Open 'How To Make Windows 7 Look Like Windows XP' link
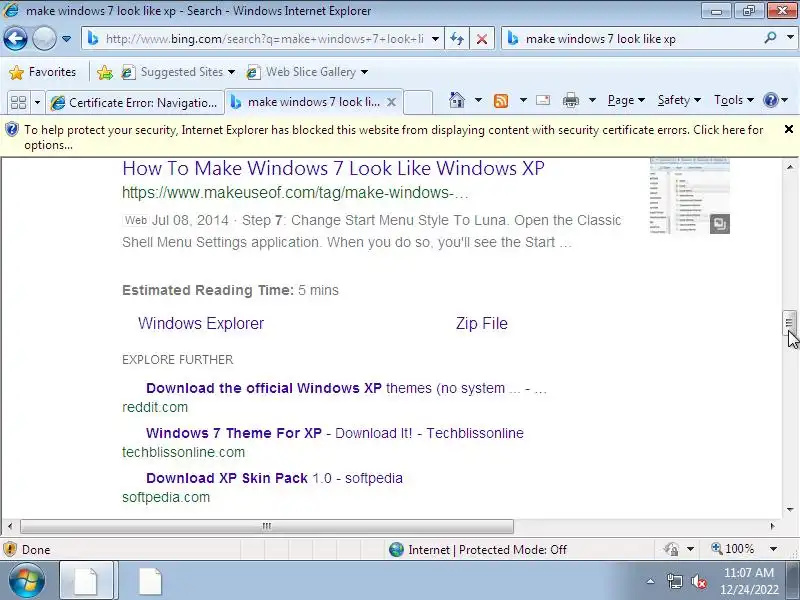This screenshot has height=600, width=800. pos(333,168)
